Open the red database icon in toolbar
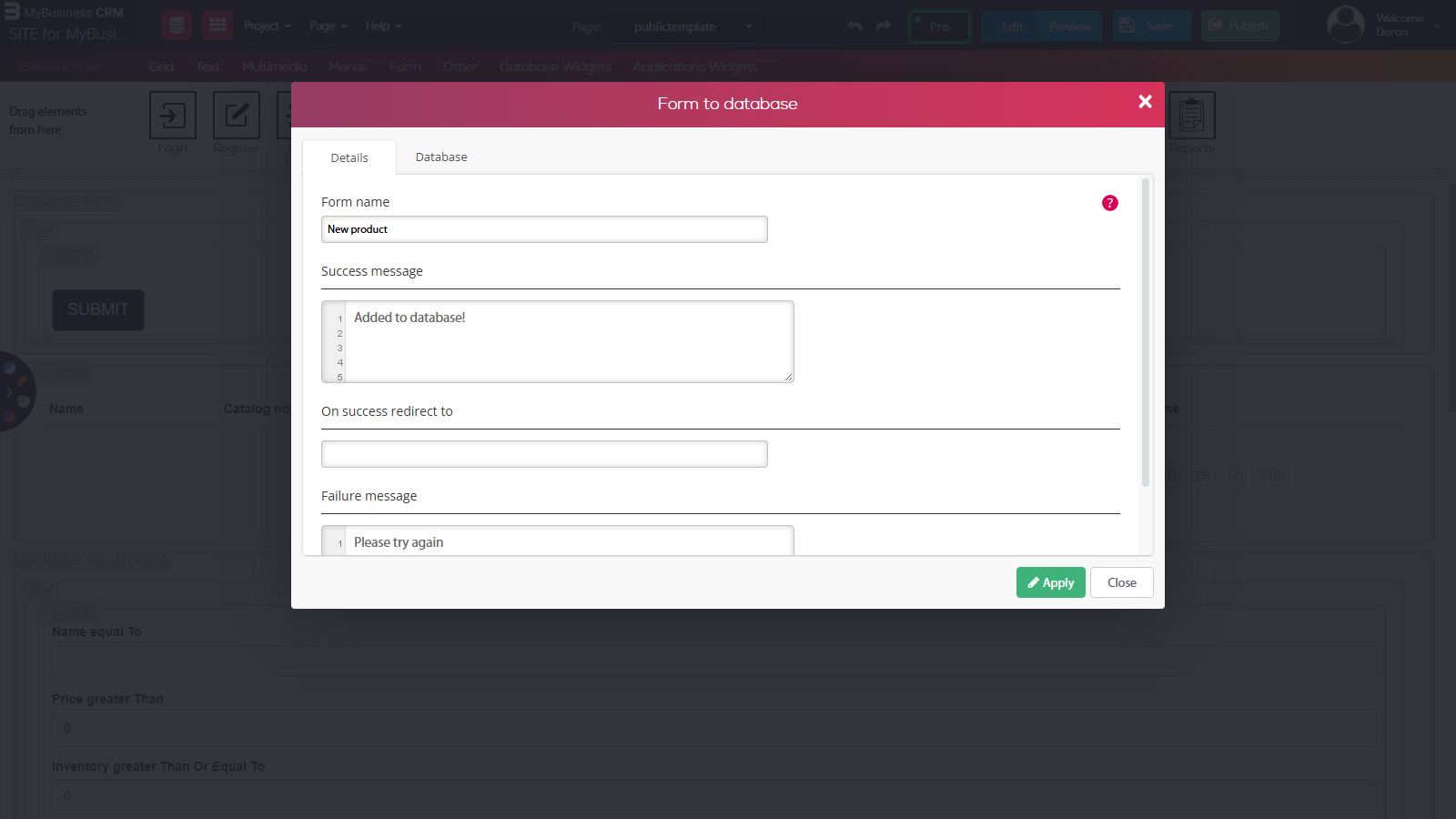This screenshot has width=1456, height=819. [x=177, y=25]
